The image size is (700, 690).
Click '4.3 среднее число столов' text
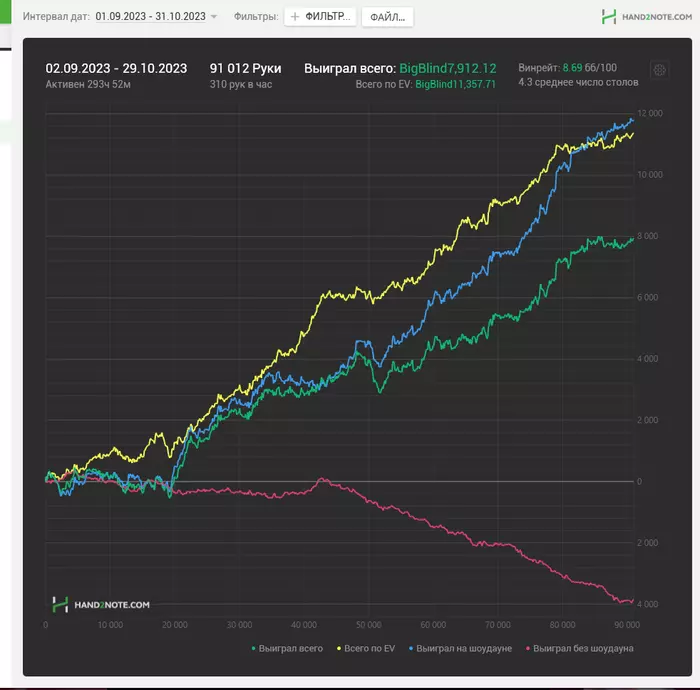pos(578,82)
